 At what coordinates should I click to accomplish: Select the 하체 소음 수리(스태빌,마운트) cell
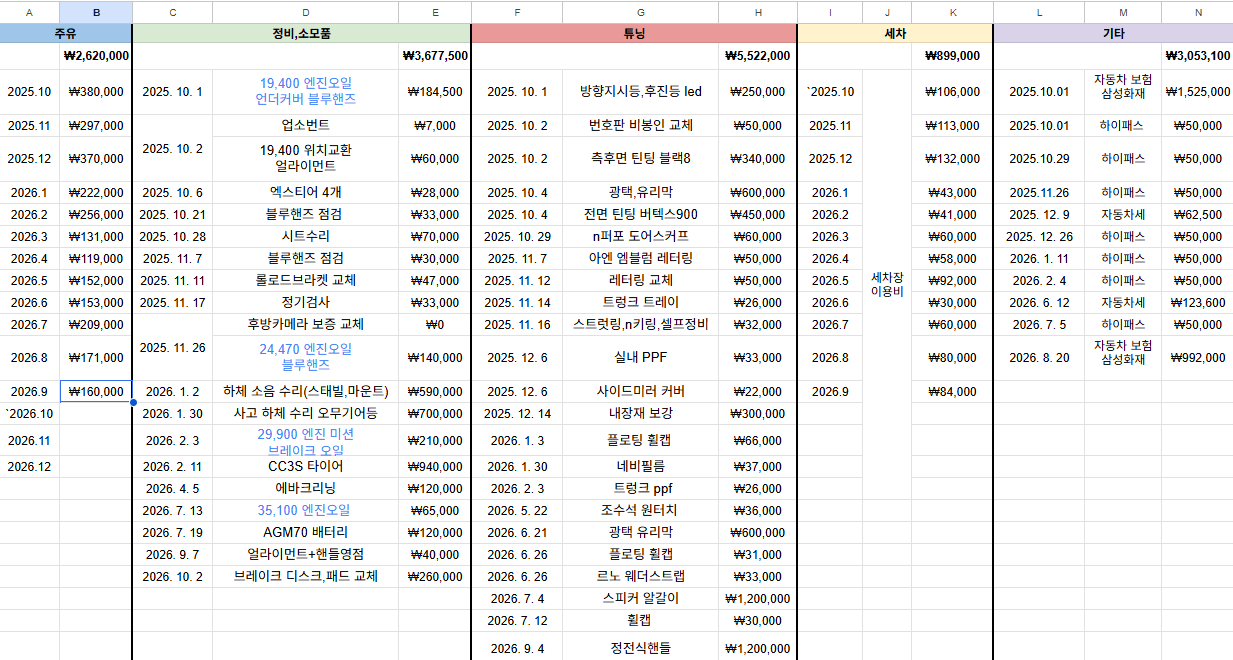click(x=305, y=392)
